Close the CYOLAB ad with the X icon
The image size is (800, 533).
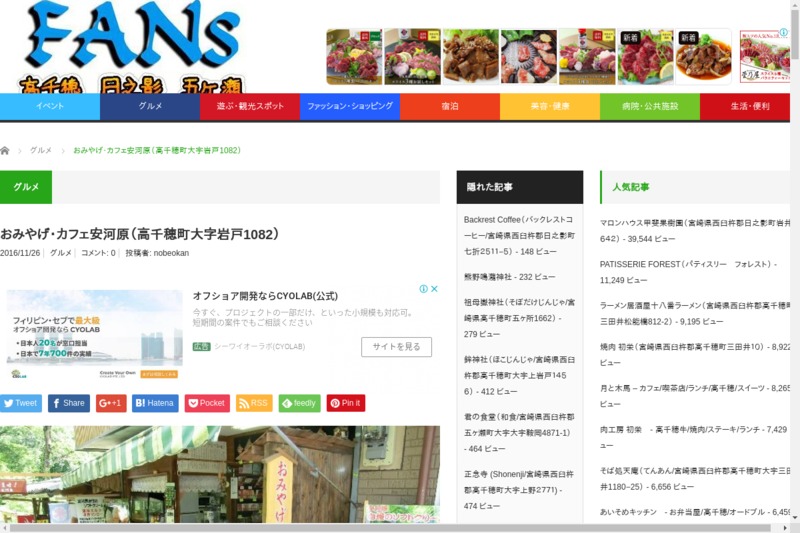click(435, 289)
